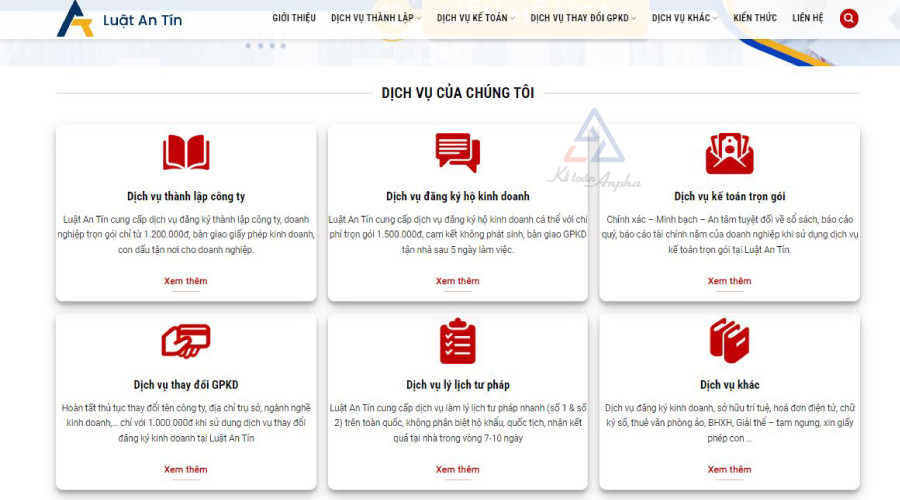900x500 pixels.
Task: Click Xem thêm under lý lịch tư pháp
Action: 457,469
